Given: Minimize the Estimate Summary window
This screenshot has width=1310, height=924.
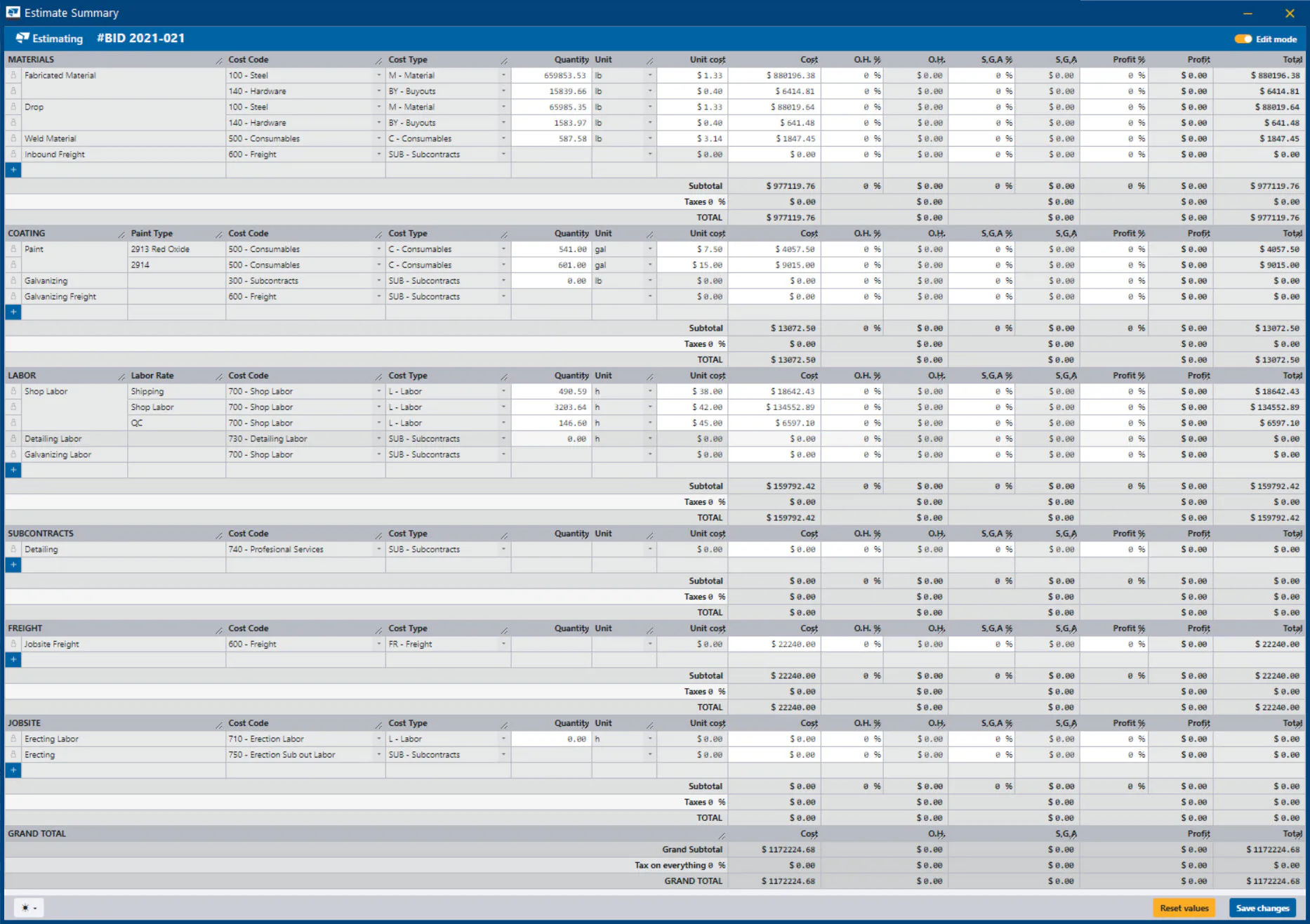Looking at the screenshot, I should [1248, 13].
